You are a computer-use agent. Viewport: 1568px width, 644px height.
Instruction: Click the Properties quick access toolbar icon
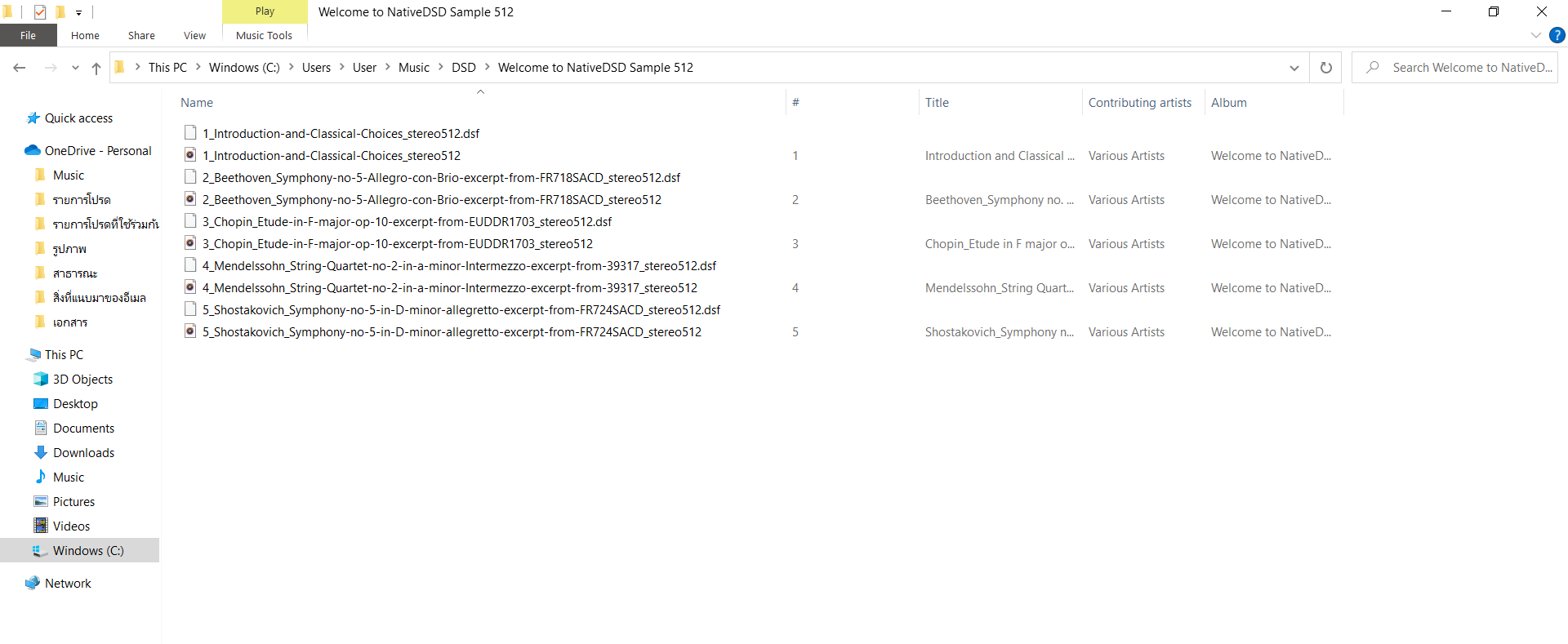40,11
